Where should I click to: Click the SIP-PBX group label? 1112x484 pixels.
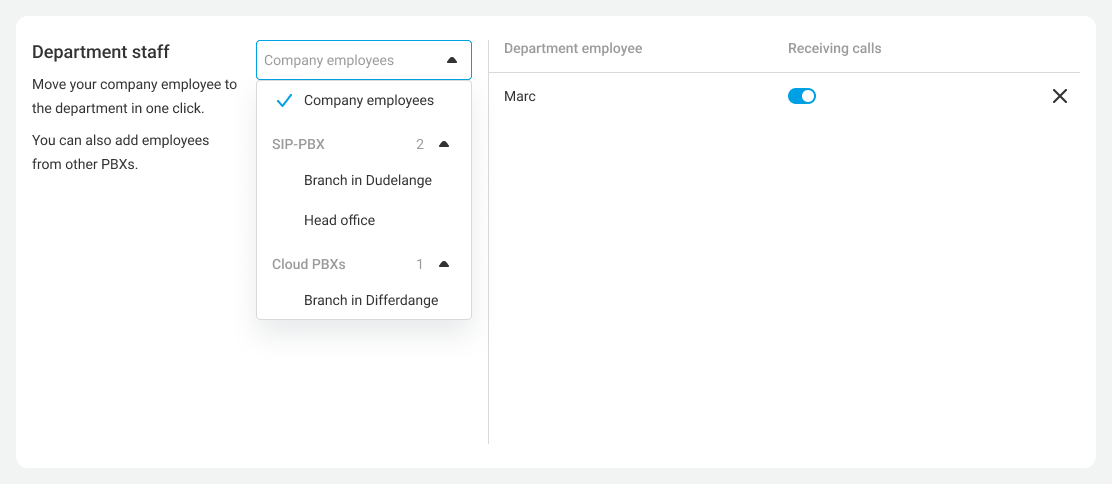(298, 144)
